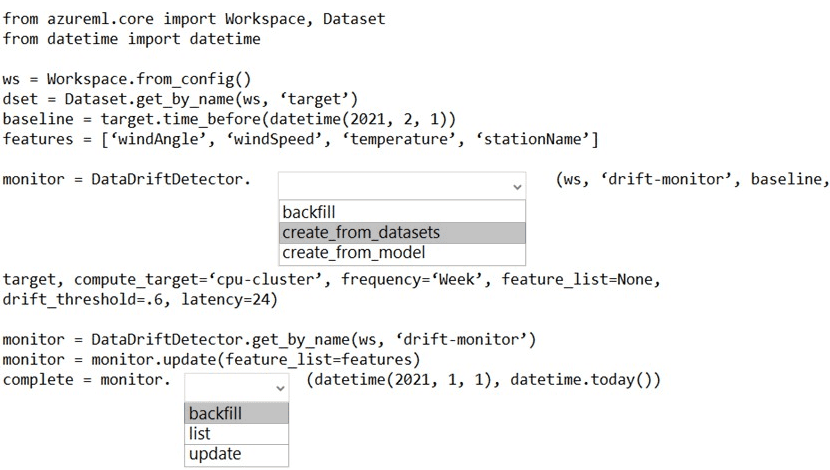The width and height of the screenshot is (830, 470).
Task: Pick the create_from_model option
Action: (353, 252)
